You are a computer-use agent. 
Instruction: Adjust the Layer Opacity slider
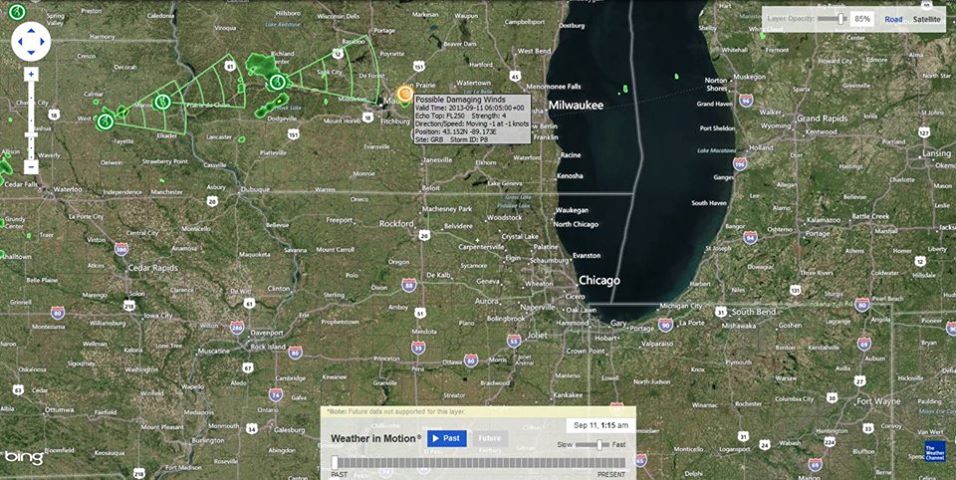(832, 19)
